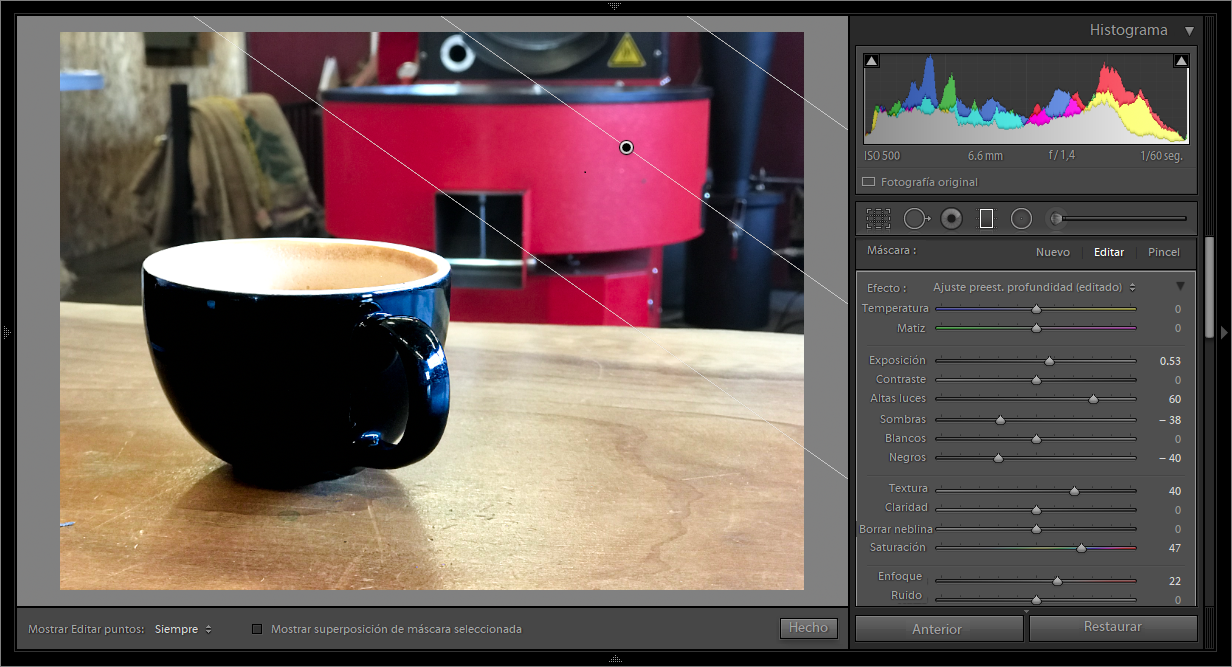
Task: Open Mostrar Editar puntos dropdown
Action: [184, 629]
